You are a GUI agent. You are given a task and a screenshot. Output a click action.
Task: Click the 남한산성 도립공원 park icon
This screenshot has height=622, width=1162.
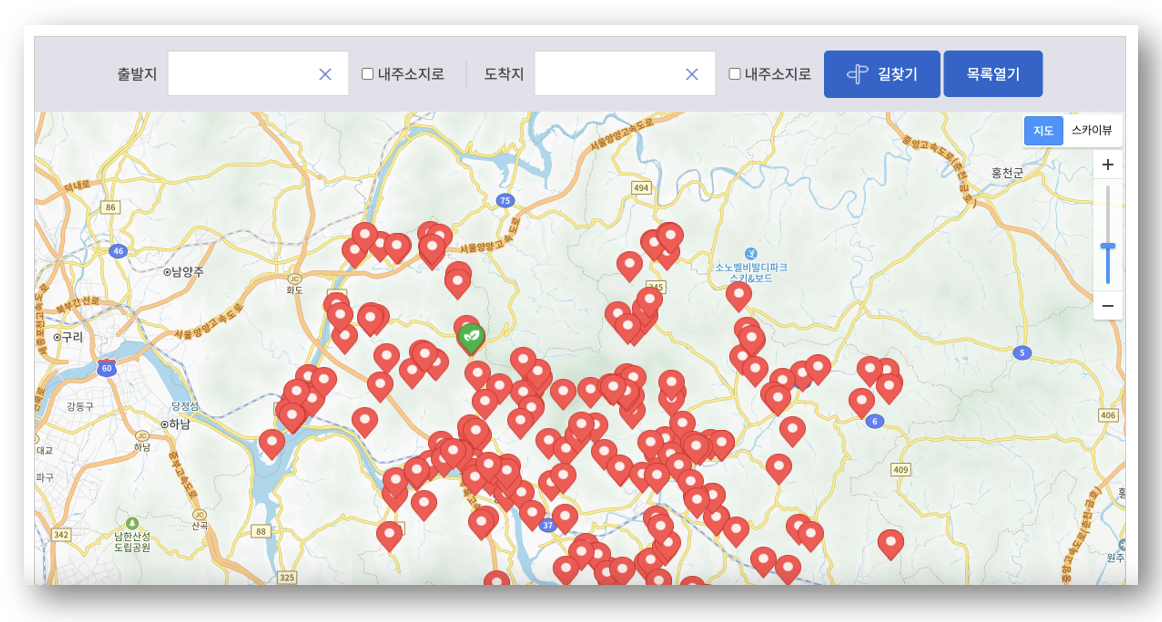[131, 521]
